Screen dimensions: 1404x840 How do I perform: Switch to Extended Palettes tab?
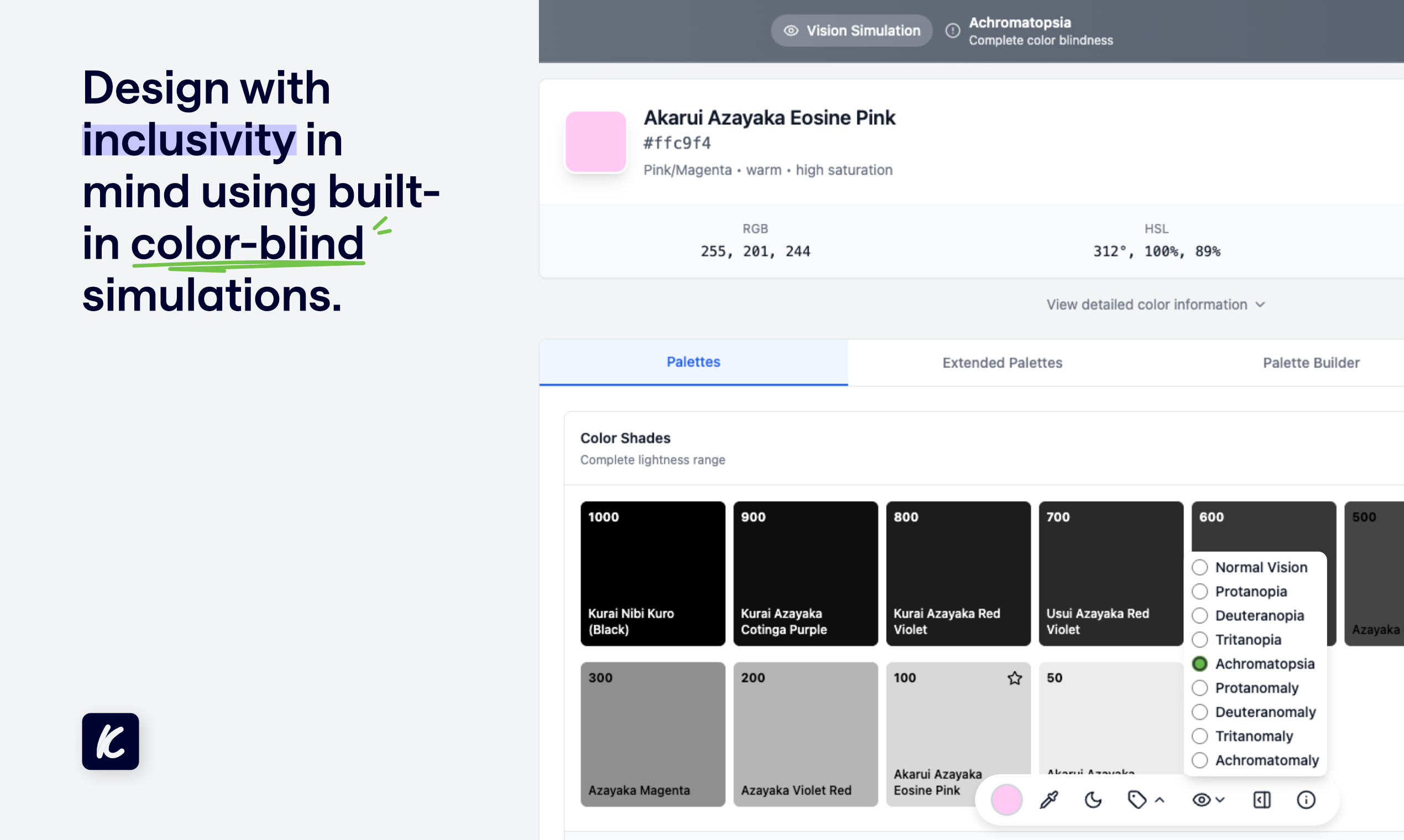[x=1002, y=363]
